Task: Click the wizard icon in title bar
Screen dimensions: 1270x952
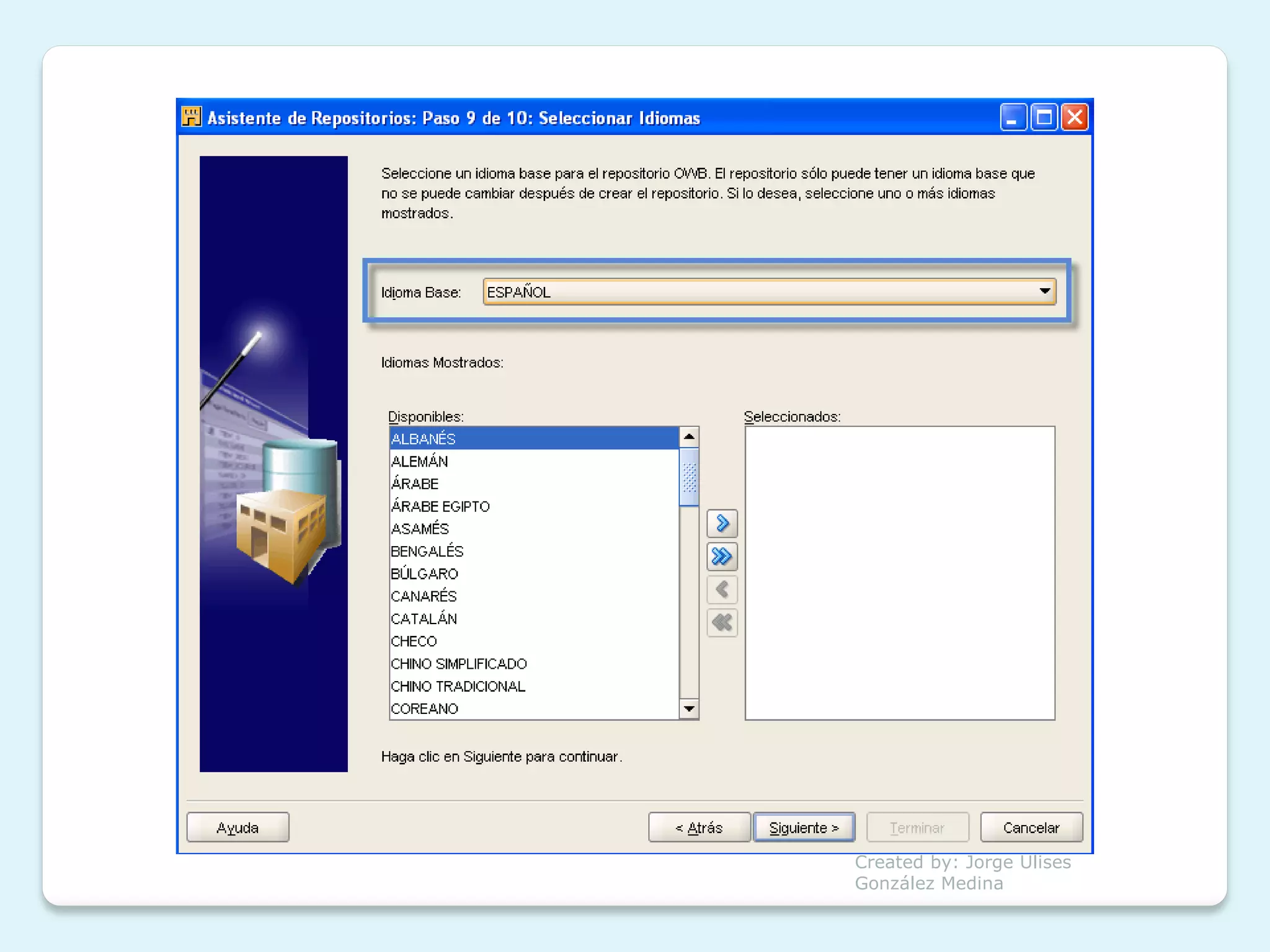Action: pos(192,117)
